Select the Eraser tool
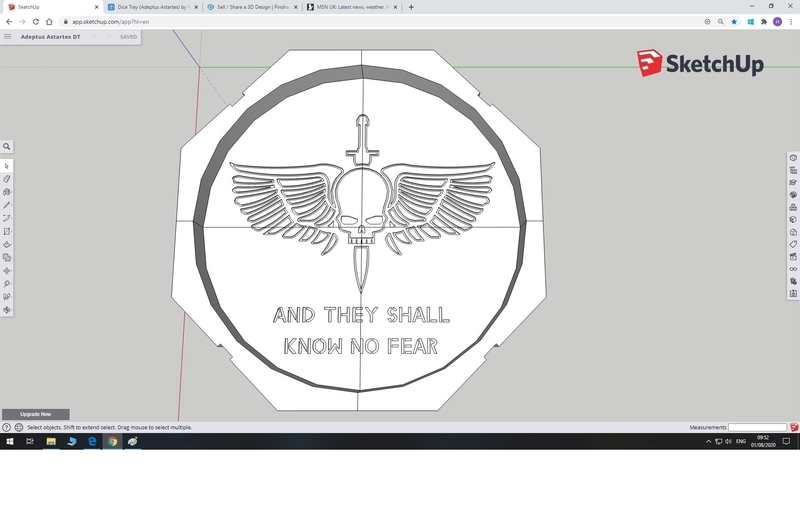This screenshot has height=508, width=800. [7, 179]
